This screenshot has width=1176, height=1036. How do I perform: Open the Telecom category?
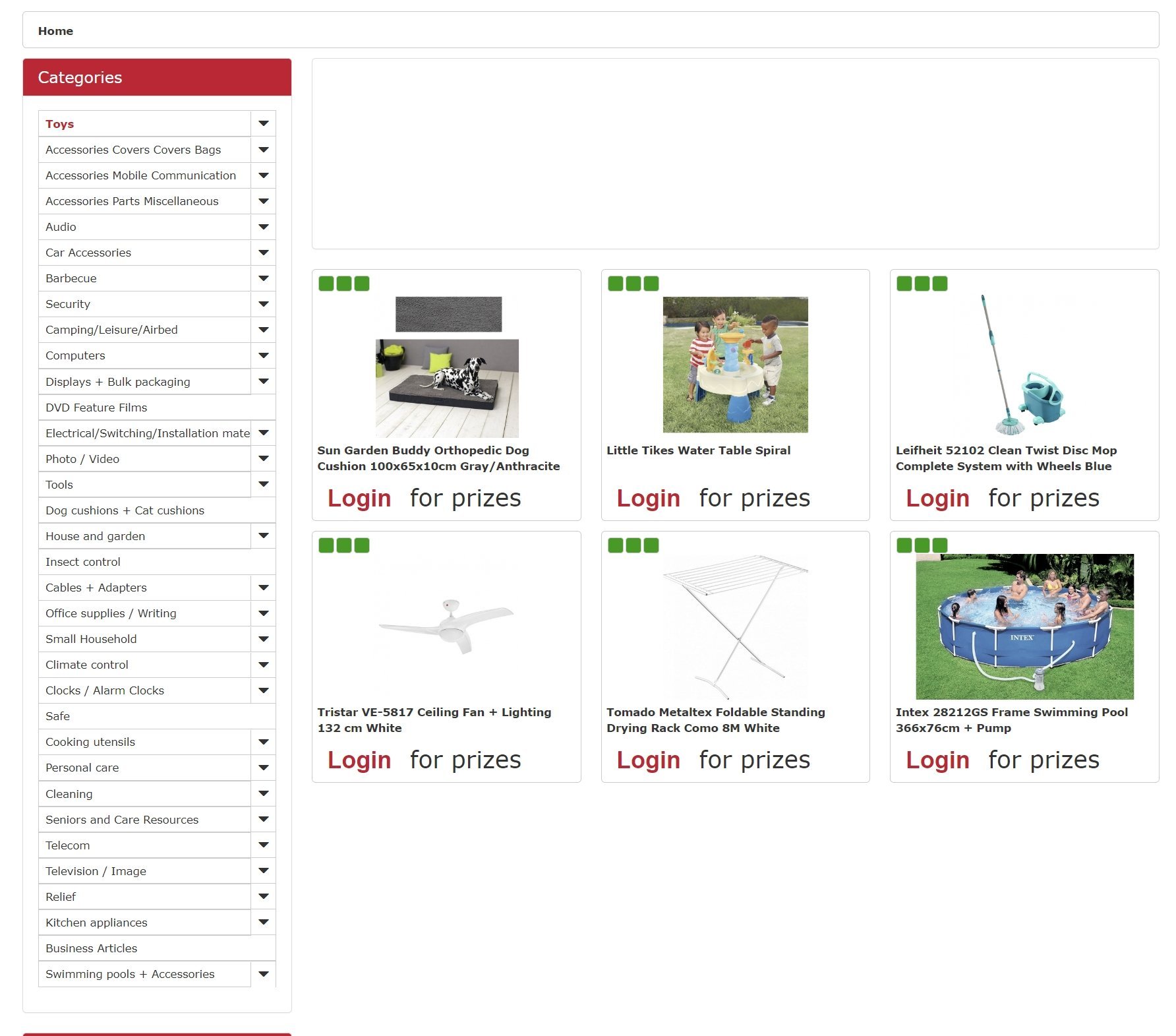144,845
